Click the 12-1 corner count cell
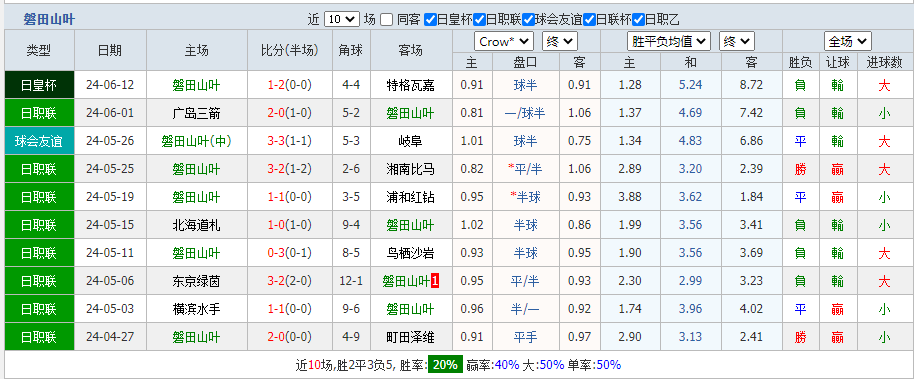Image resolution: width=914 pixels, height=379 pixels. [x=351, y=282]
